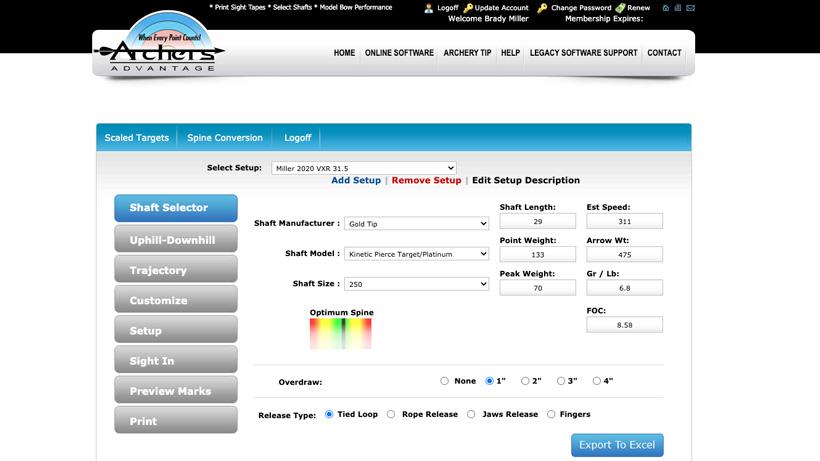Open the Shaft Manufacturer dropdown
Screen dimensions: 820x461
[416, 224]
